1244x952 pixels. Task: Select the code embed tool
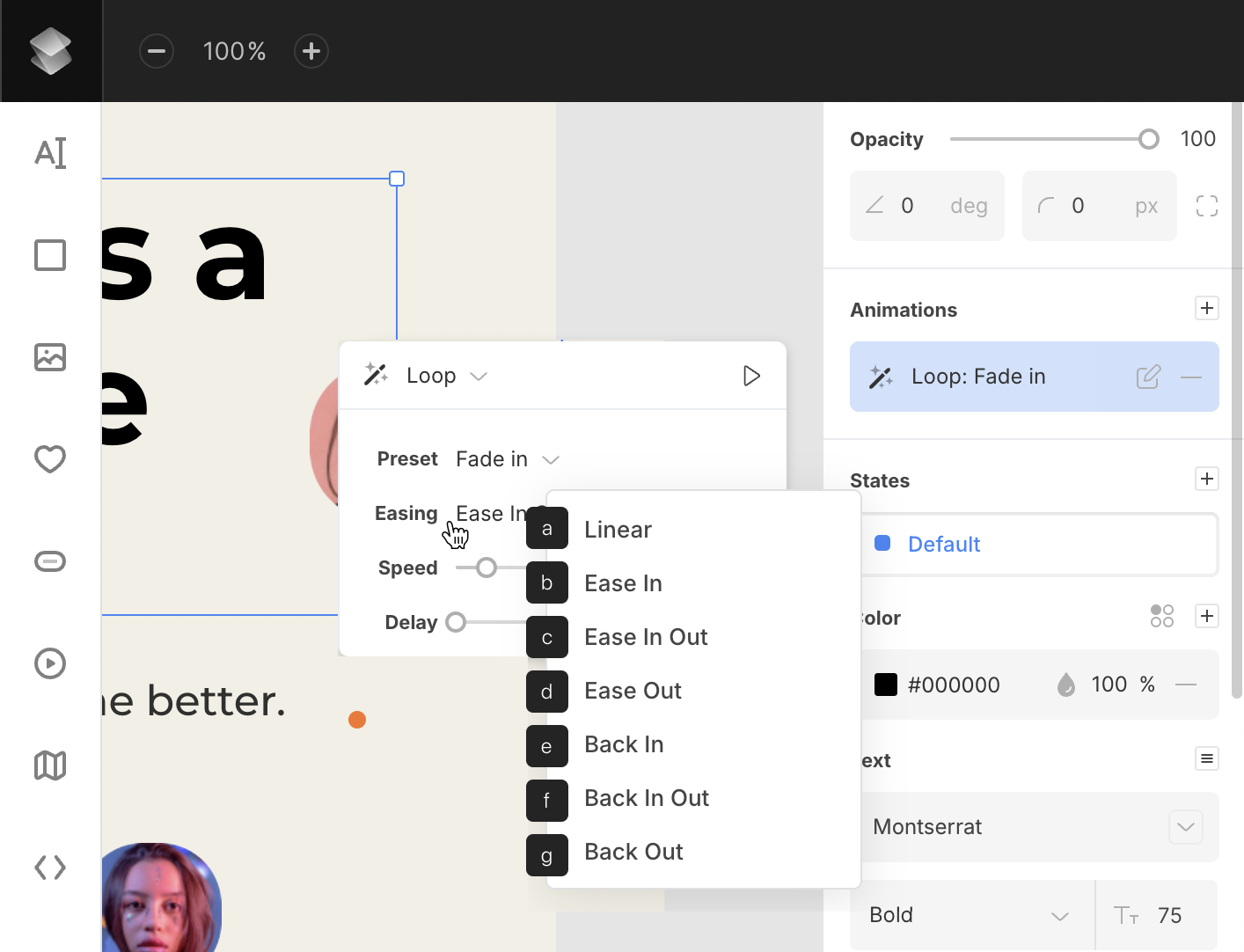(50, 868)
